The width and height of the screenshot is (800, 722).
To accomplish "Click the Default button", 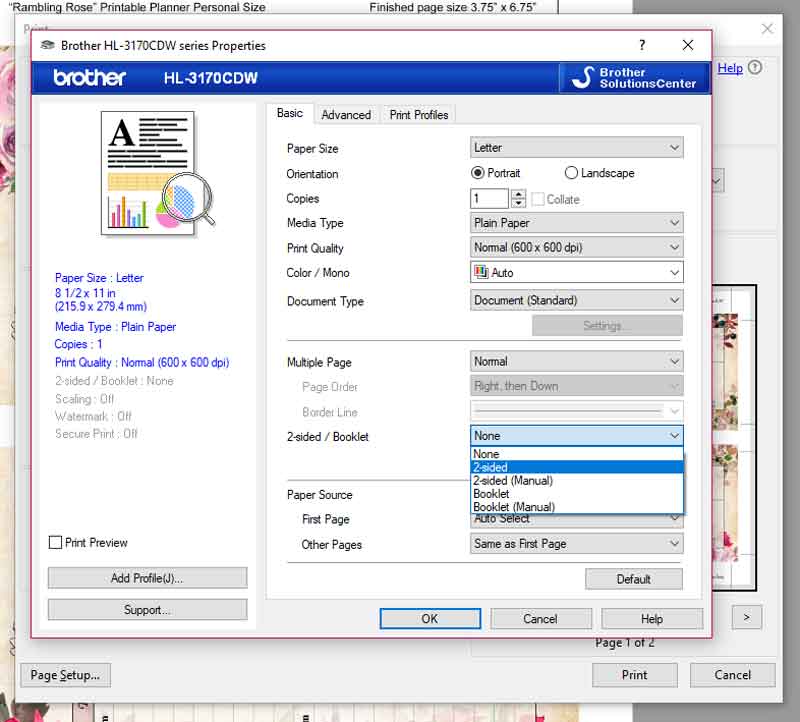I will pyautogui.click(x=634, y=579).
